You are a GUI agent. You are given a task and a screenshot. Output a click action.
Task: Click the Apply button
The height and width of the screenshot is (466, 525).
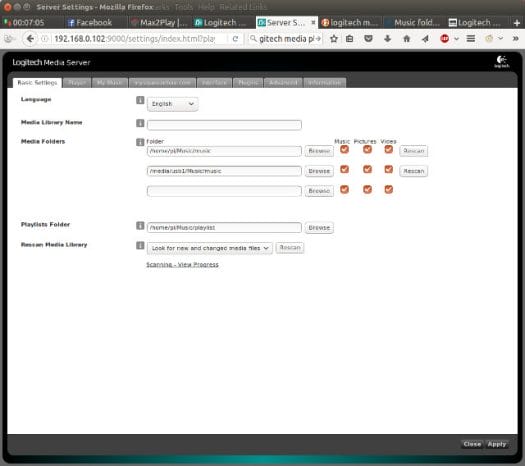(x=497, y=444)
